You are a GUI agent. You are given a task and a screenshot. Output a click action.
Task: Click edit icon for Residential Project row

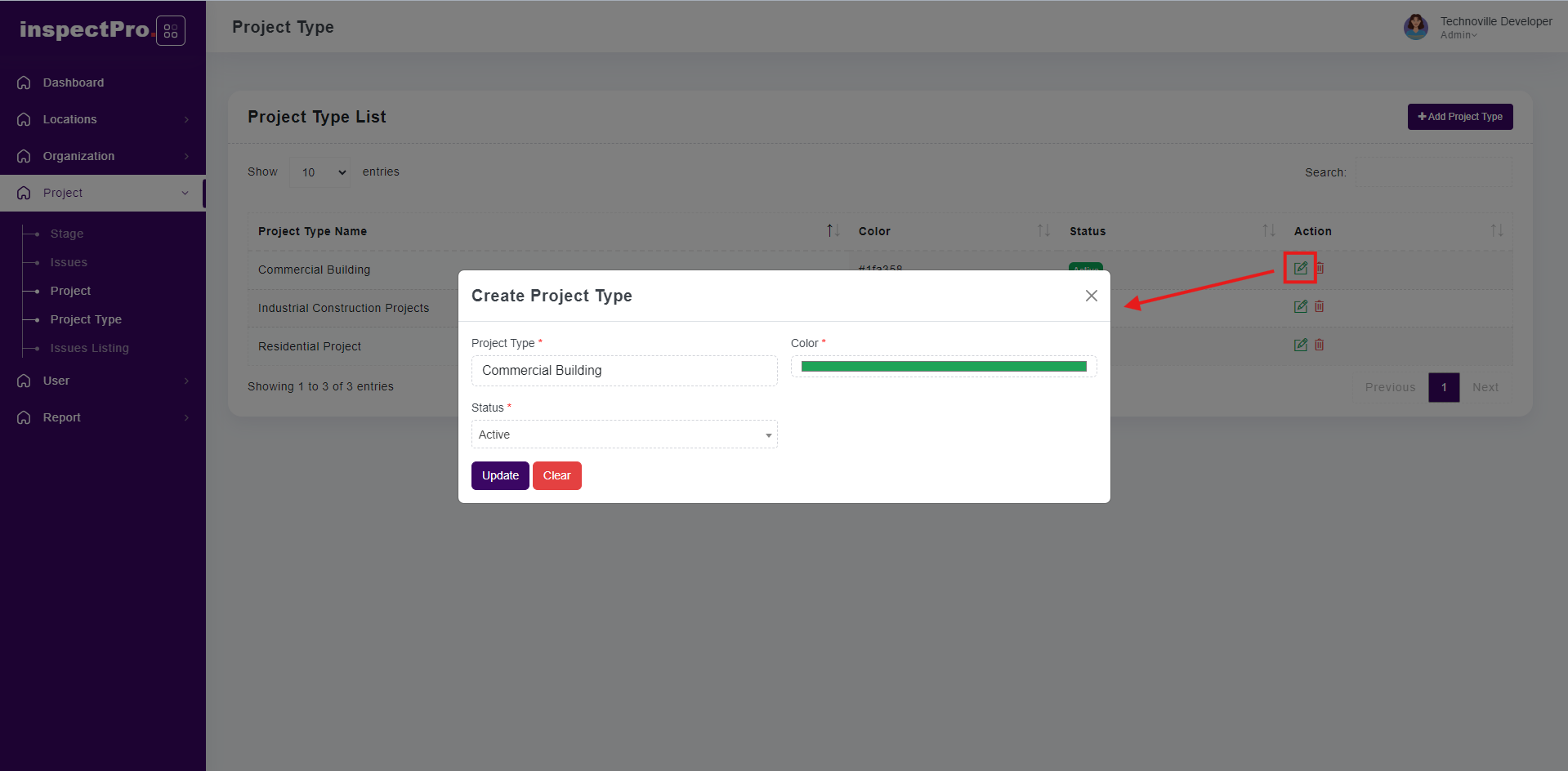pos(1300,345)
